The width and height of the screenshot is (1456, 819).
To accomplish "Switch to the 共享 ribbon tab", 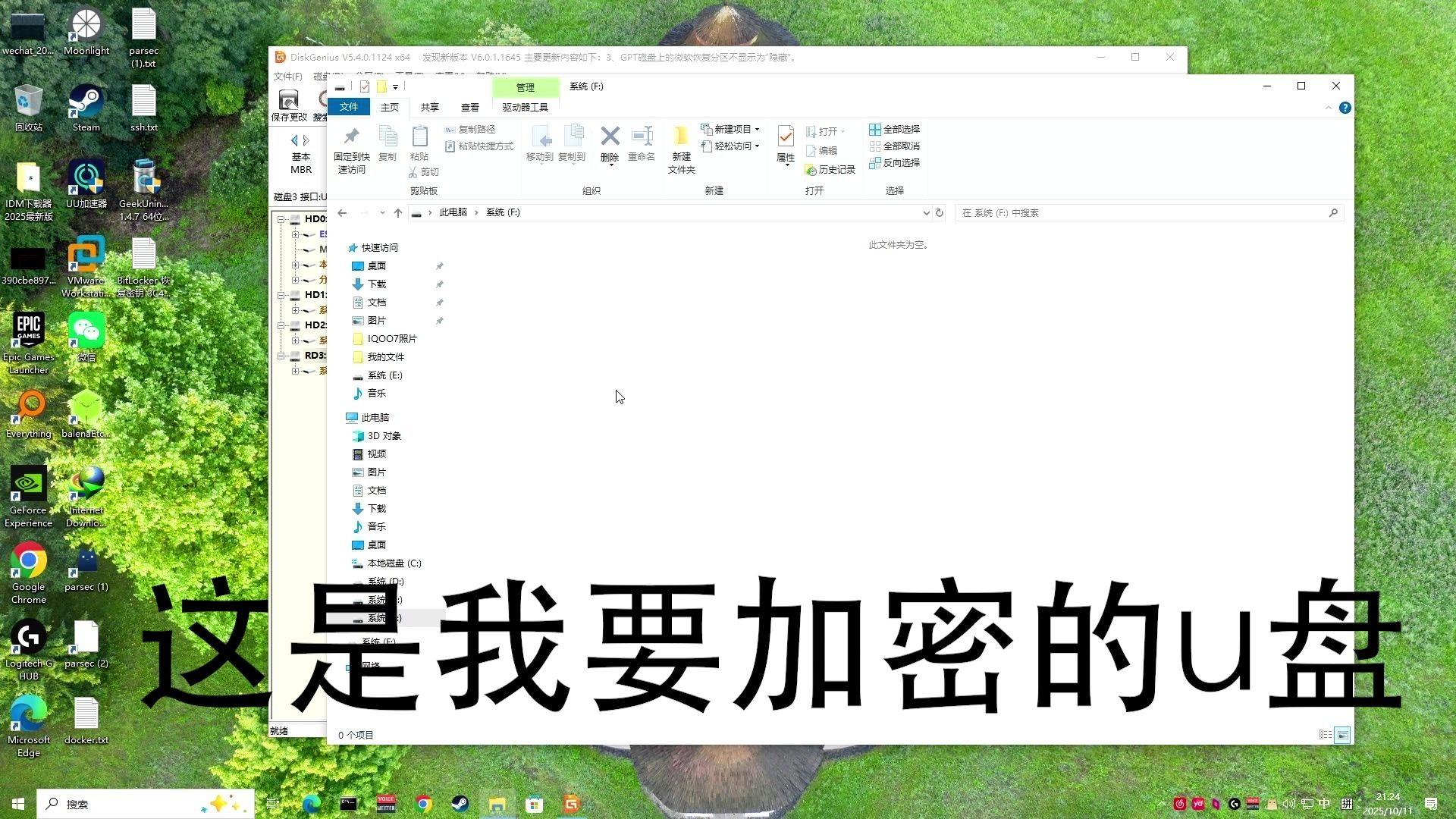I will tap(429, 107).
